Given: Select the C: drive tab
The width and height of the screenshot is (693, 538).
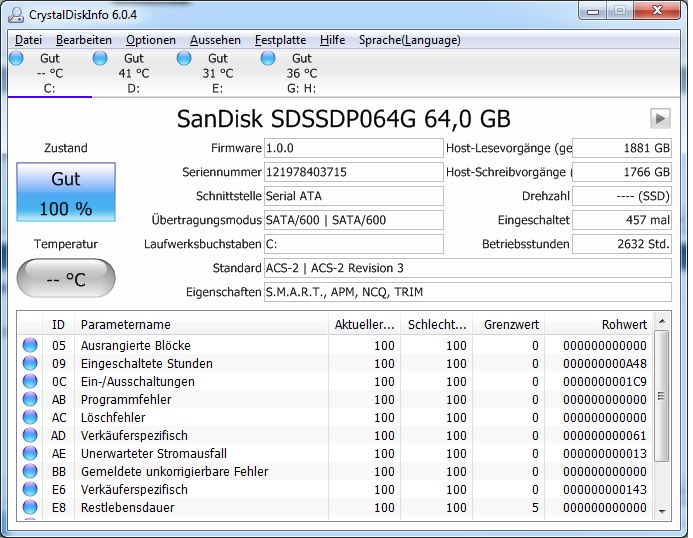Looking at the screenshot, I should (50, 73).
